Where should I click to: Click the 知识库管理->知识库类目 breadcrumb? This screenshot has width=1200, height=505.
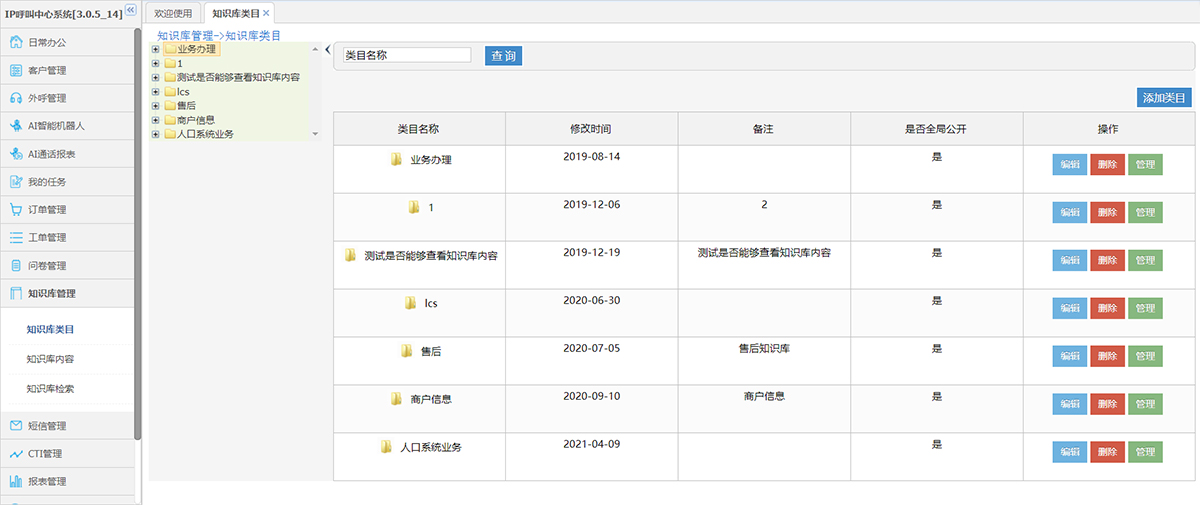[x=219, y=35]
